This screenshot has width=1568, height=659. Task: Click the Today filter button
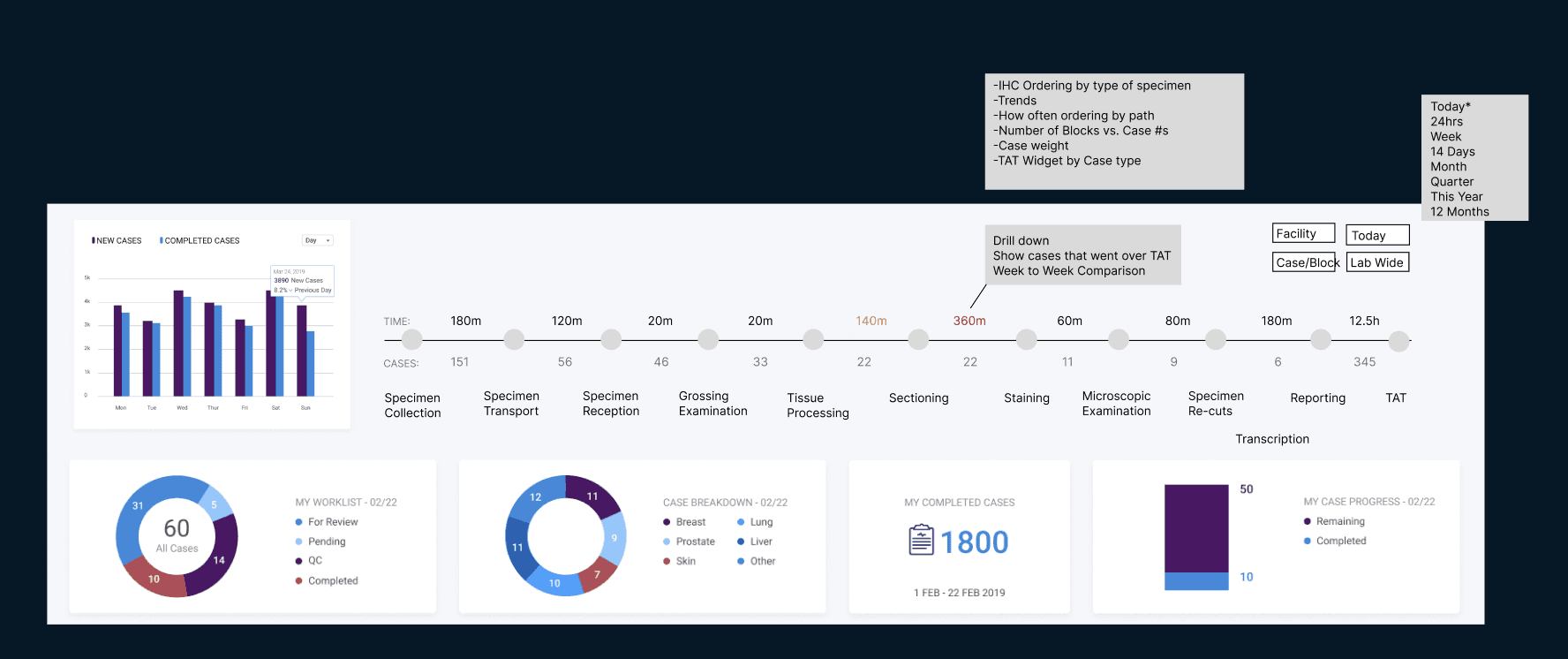point(1377,235)
